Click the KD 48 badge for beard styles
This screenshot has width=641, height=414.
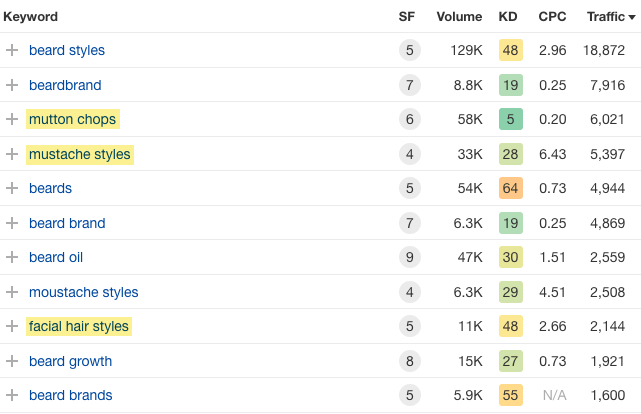tap(510, 50)
